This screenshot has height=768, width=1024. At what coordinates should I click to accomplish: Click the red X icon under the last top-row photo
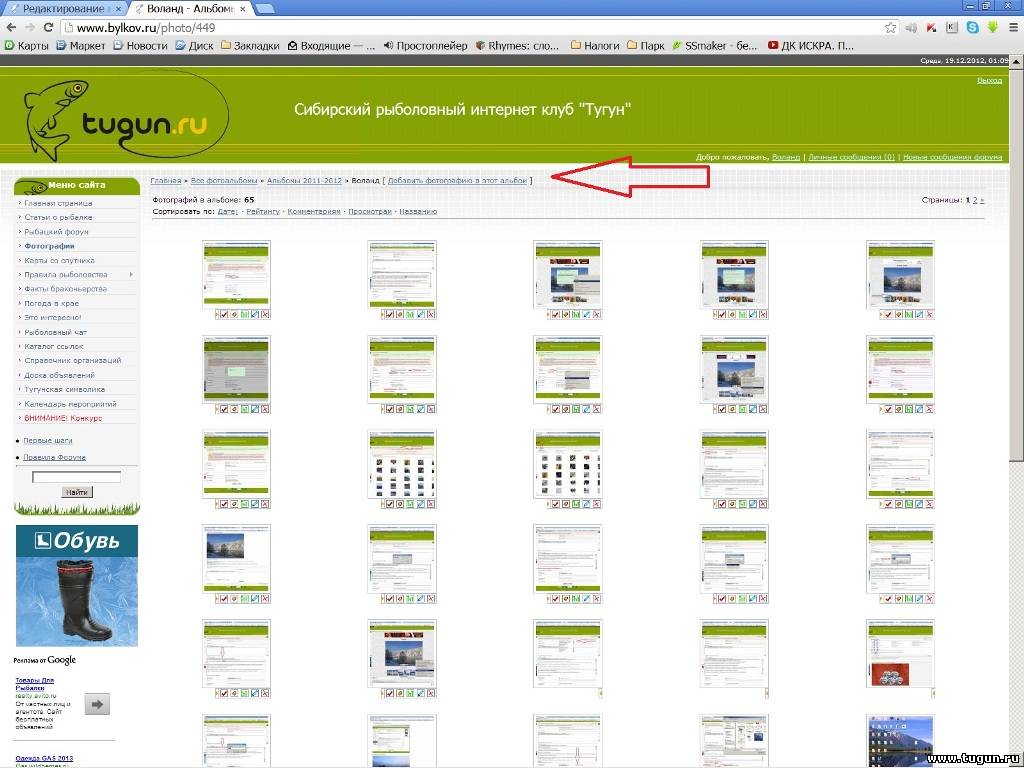tap(929, 315)
